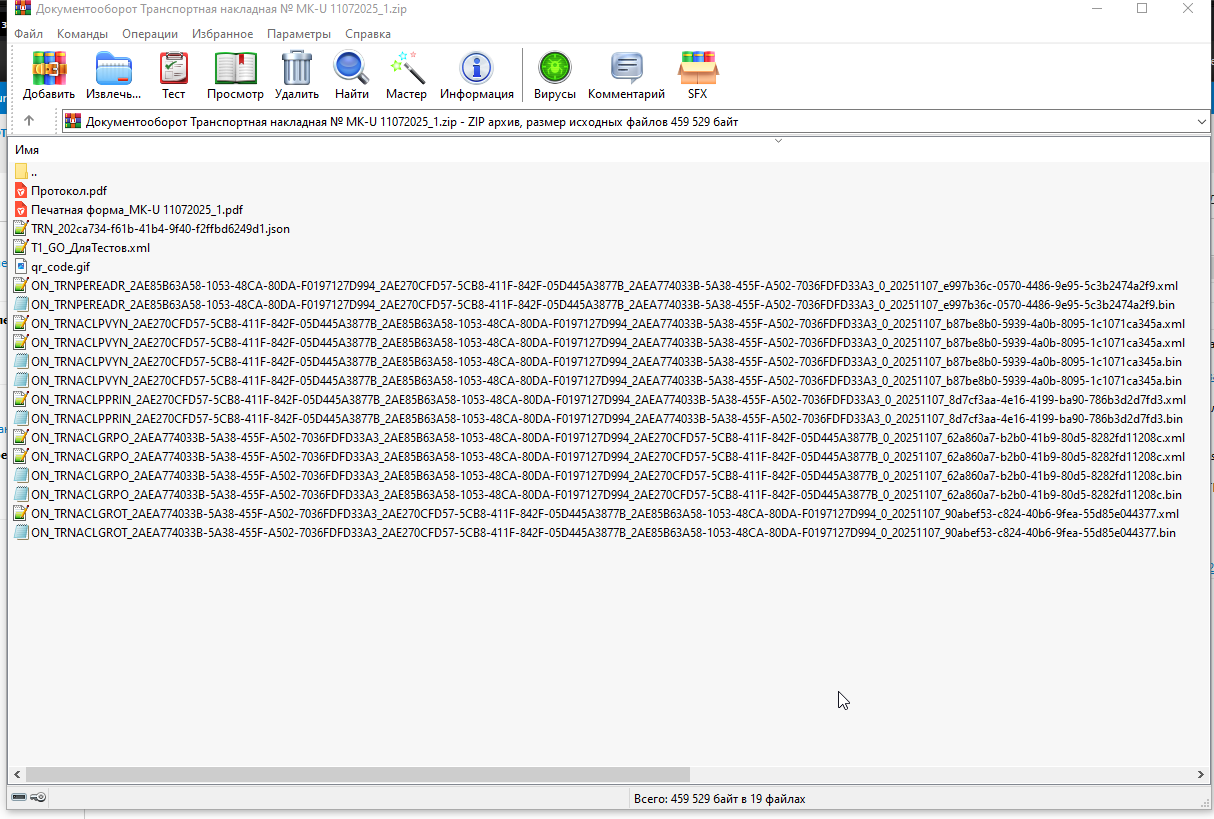Click the archive icon in the address bar

73,122
